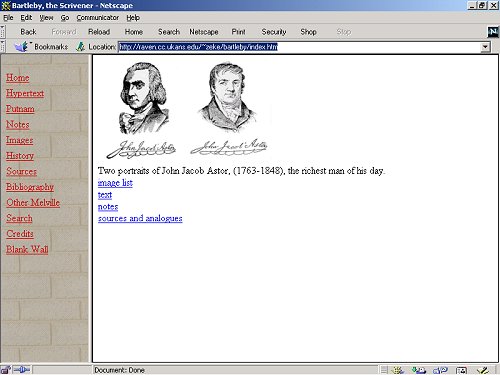Viewport: 500px width, 375px height.
Task: Click inside the Location URL field
Action: [x=299, y=47]
